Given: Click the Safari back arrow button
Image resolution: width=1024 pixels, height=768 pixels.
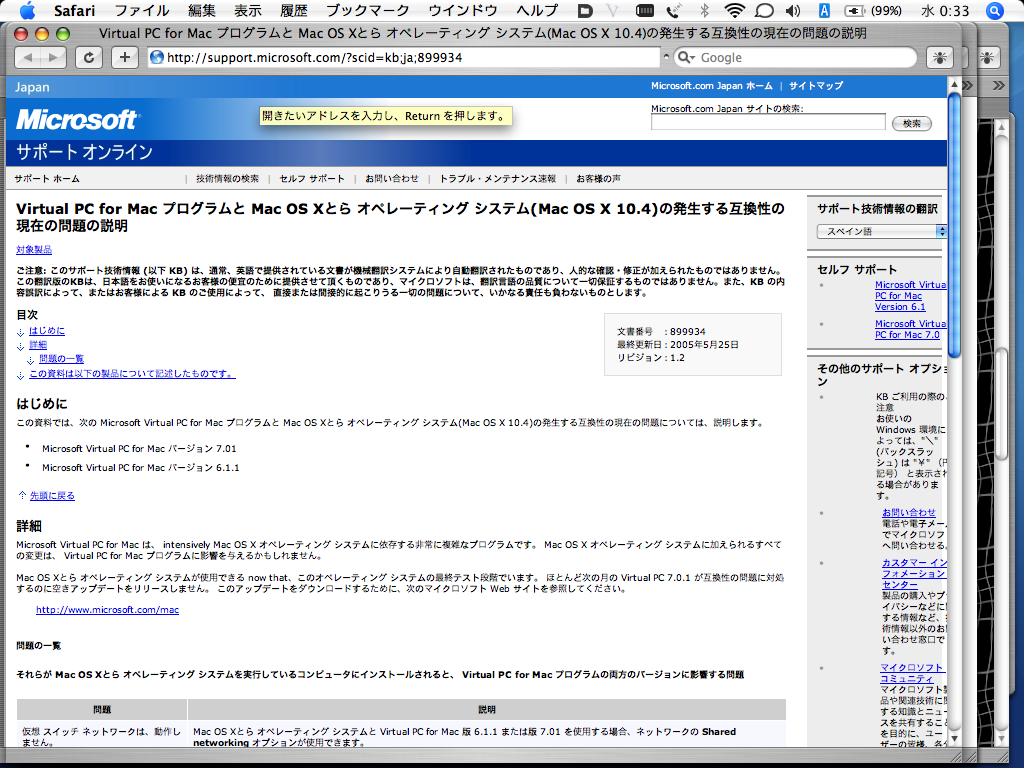Looking at the screenshot, I should click(27, 57).
